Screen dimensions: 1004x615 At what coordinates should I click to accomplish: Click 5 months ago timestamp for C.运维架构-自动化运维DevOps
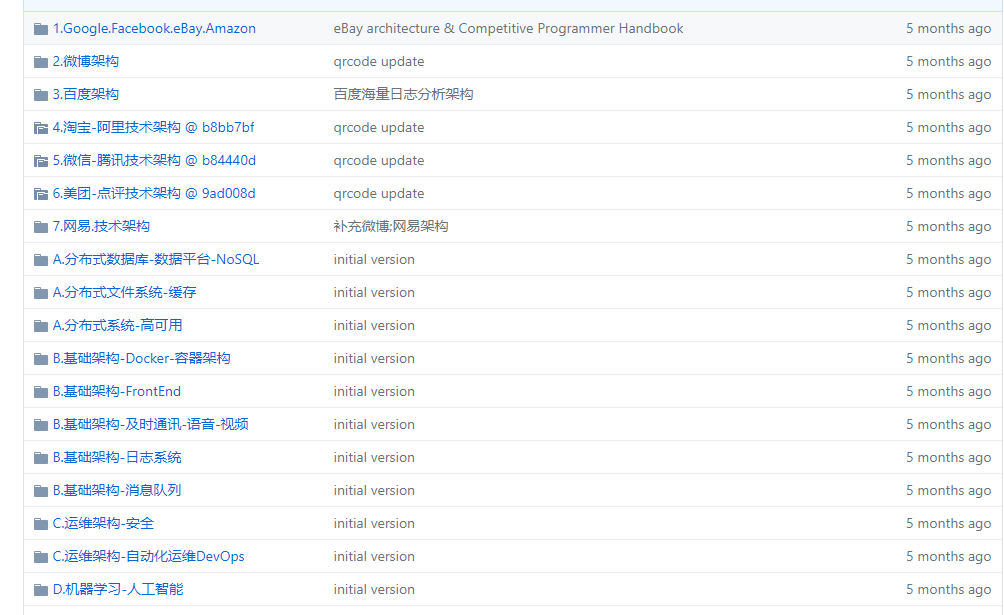click(948, 556)
